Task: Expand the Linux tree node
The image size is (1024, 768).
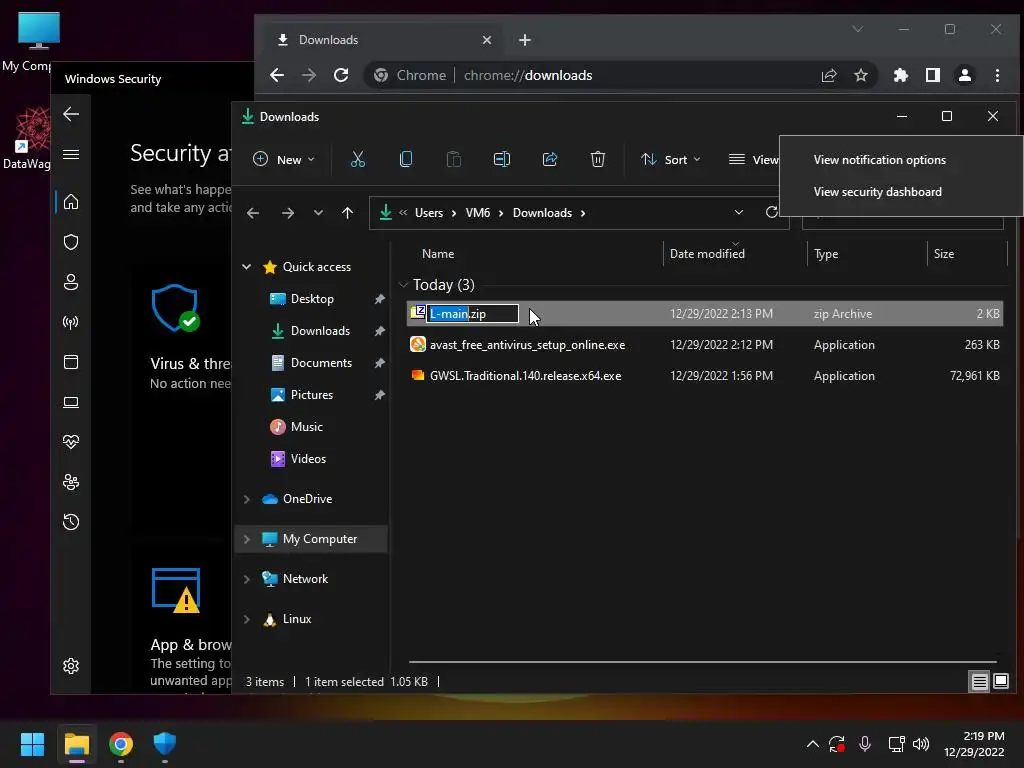Action: coord(247,619)
